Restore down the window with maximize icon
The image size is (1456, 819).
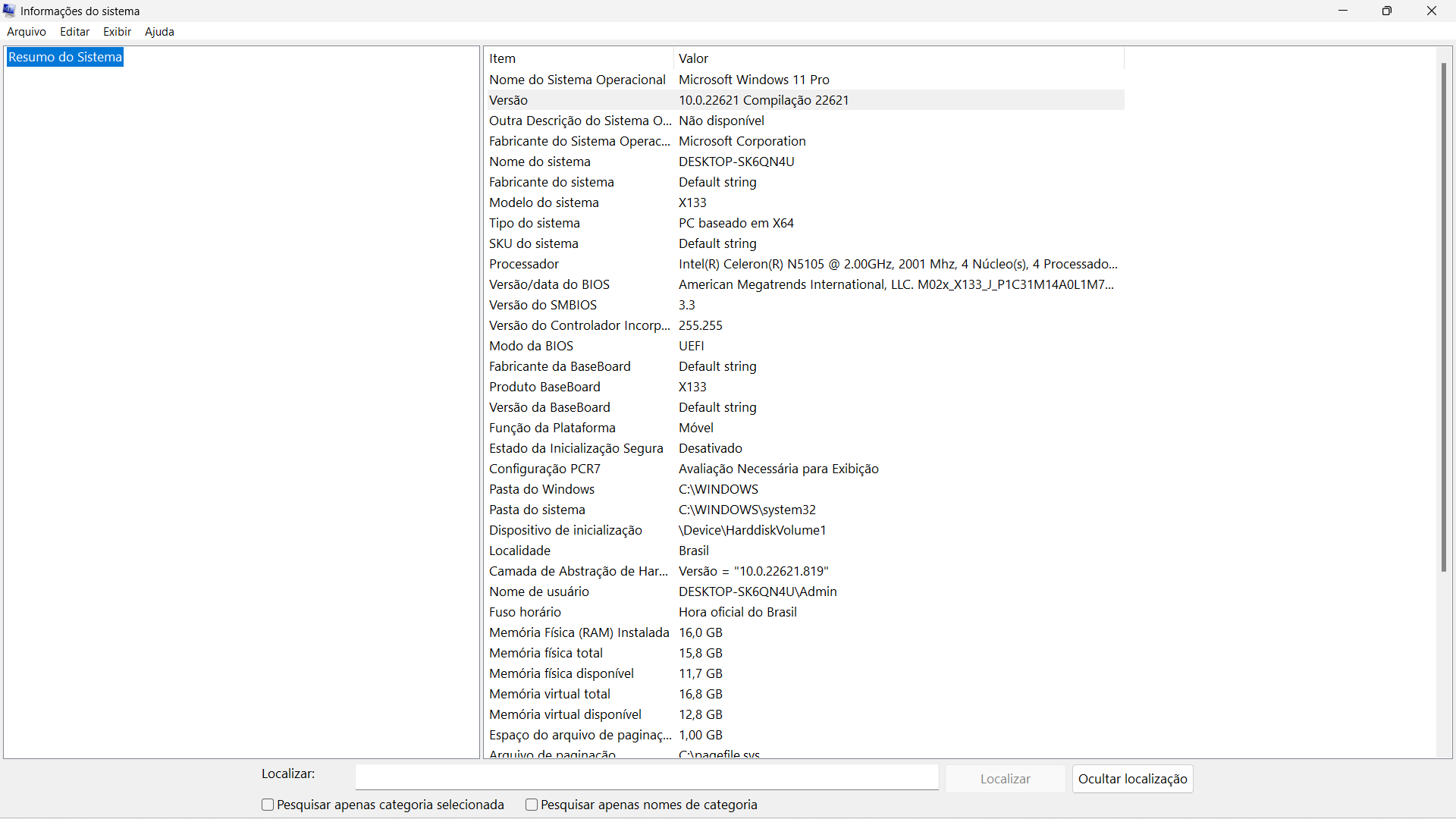tap(1386, 11)
